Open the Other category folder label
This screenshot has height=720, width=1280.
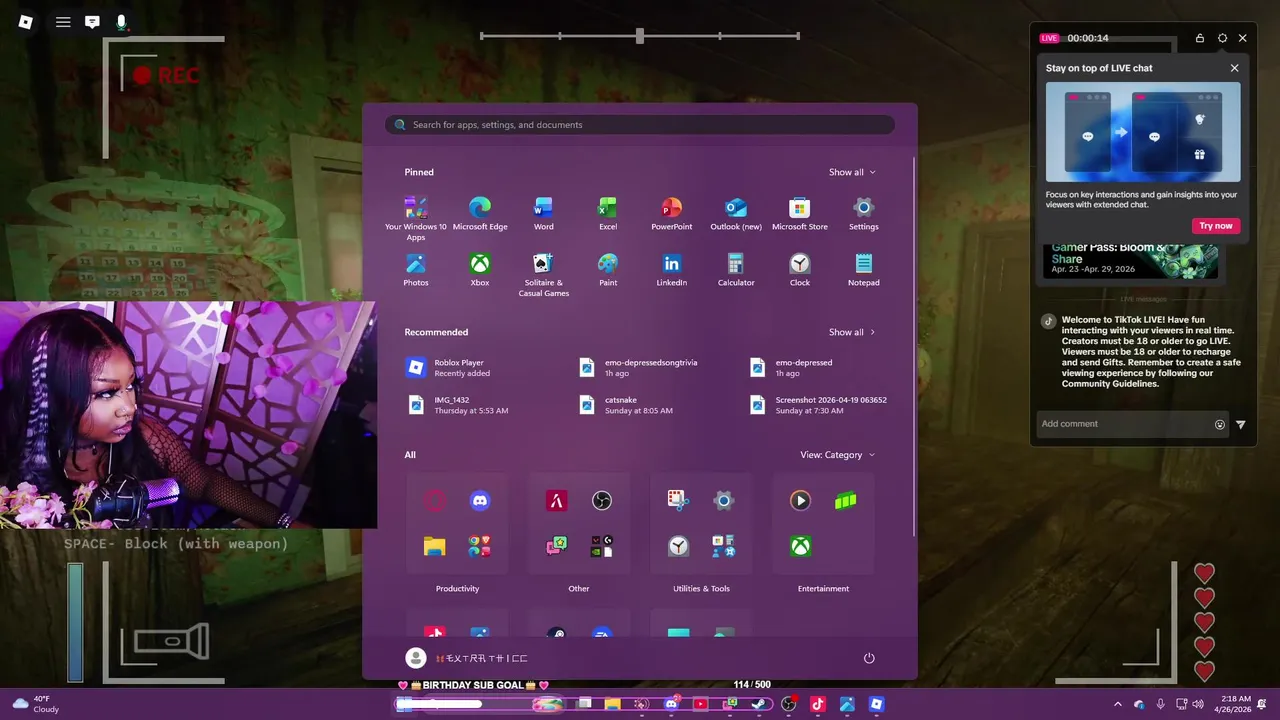point(579,589)
